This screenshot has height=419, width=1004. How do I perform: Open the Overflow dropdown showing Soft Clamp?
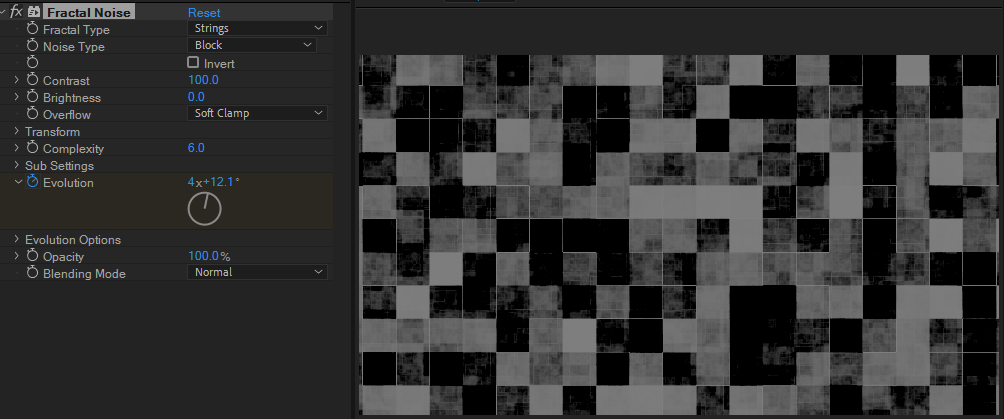257,113
